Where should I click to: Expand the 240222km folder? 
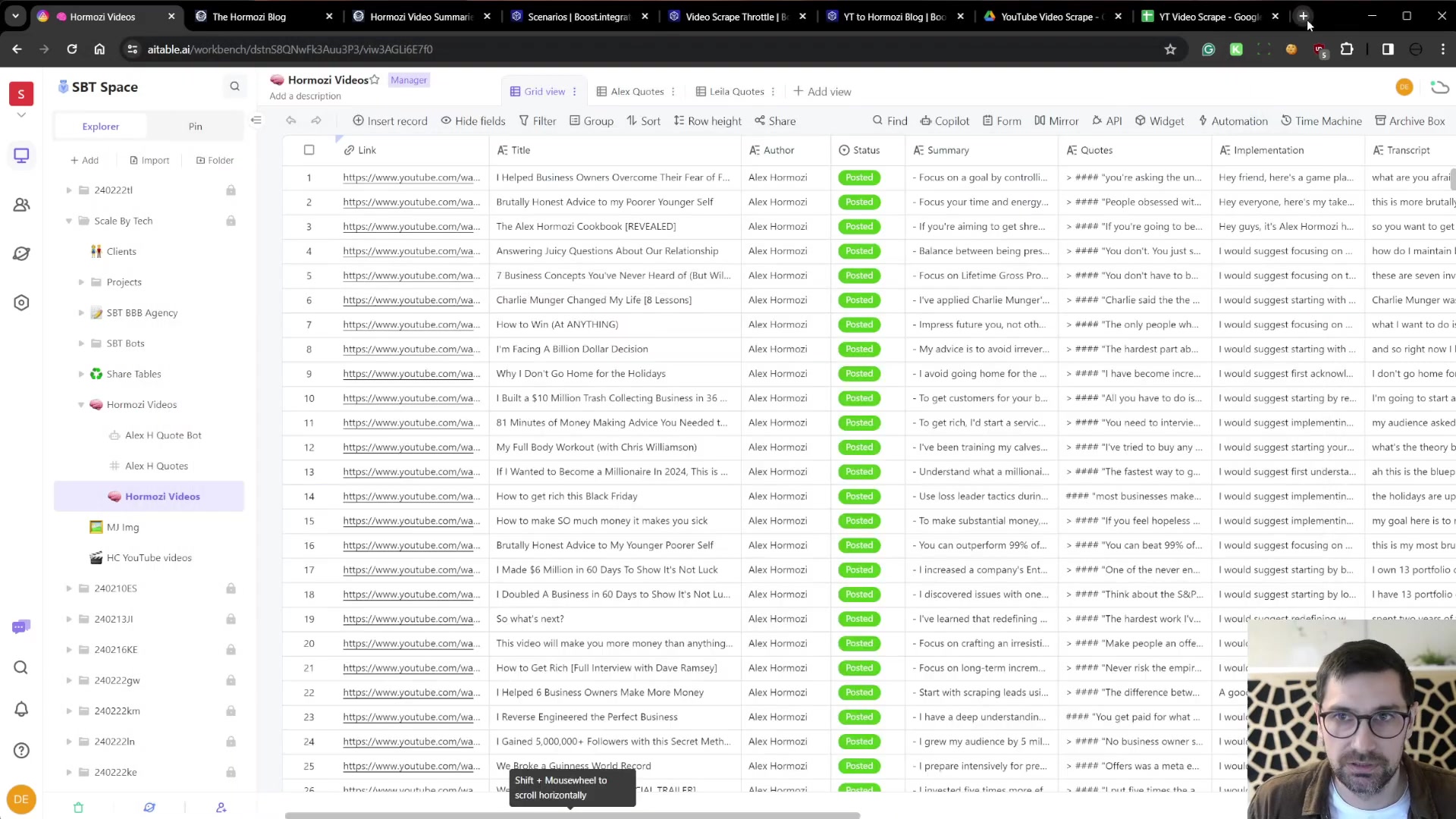point(69,711)
